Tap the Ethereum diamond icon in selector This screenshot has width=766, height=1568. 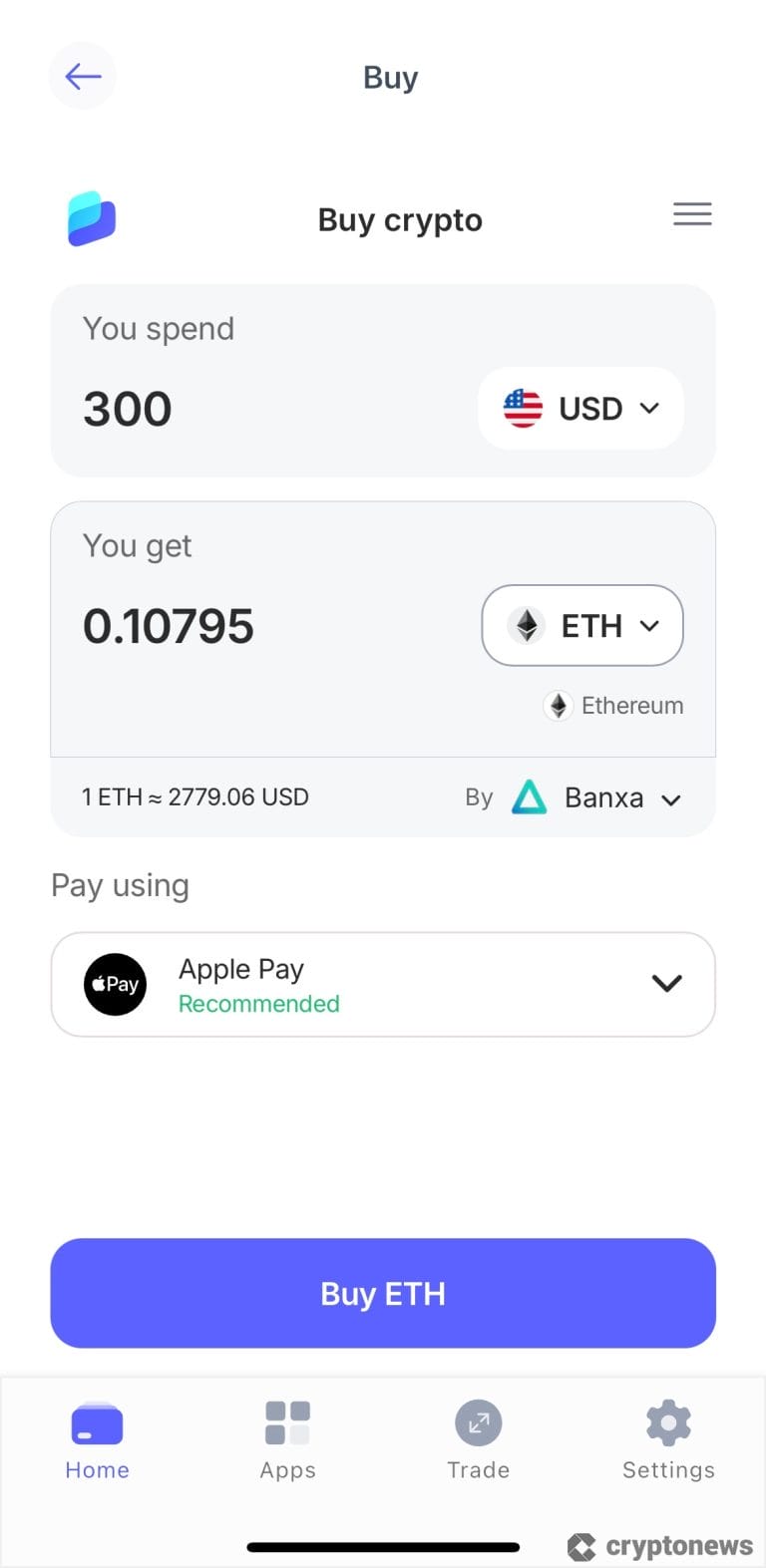pyautogui.click(x=527, y=626)
